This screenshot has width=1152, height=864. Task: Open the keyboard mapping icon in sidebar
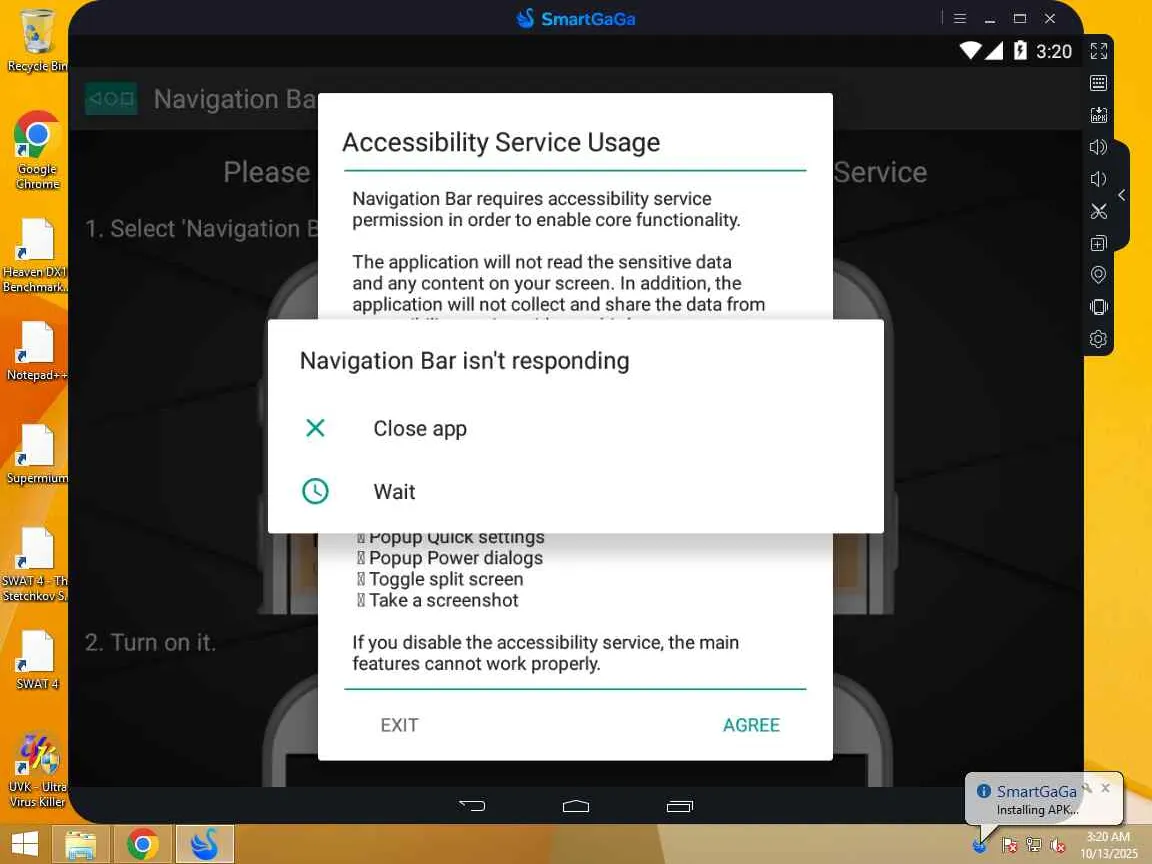tap(1098, 83)
